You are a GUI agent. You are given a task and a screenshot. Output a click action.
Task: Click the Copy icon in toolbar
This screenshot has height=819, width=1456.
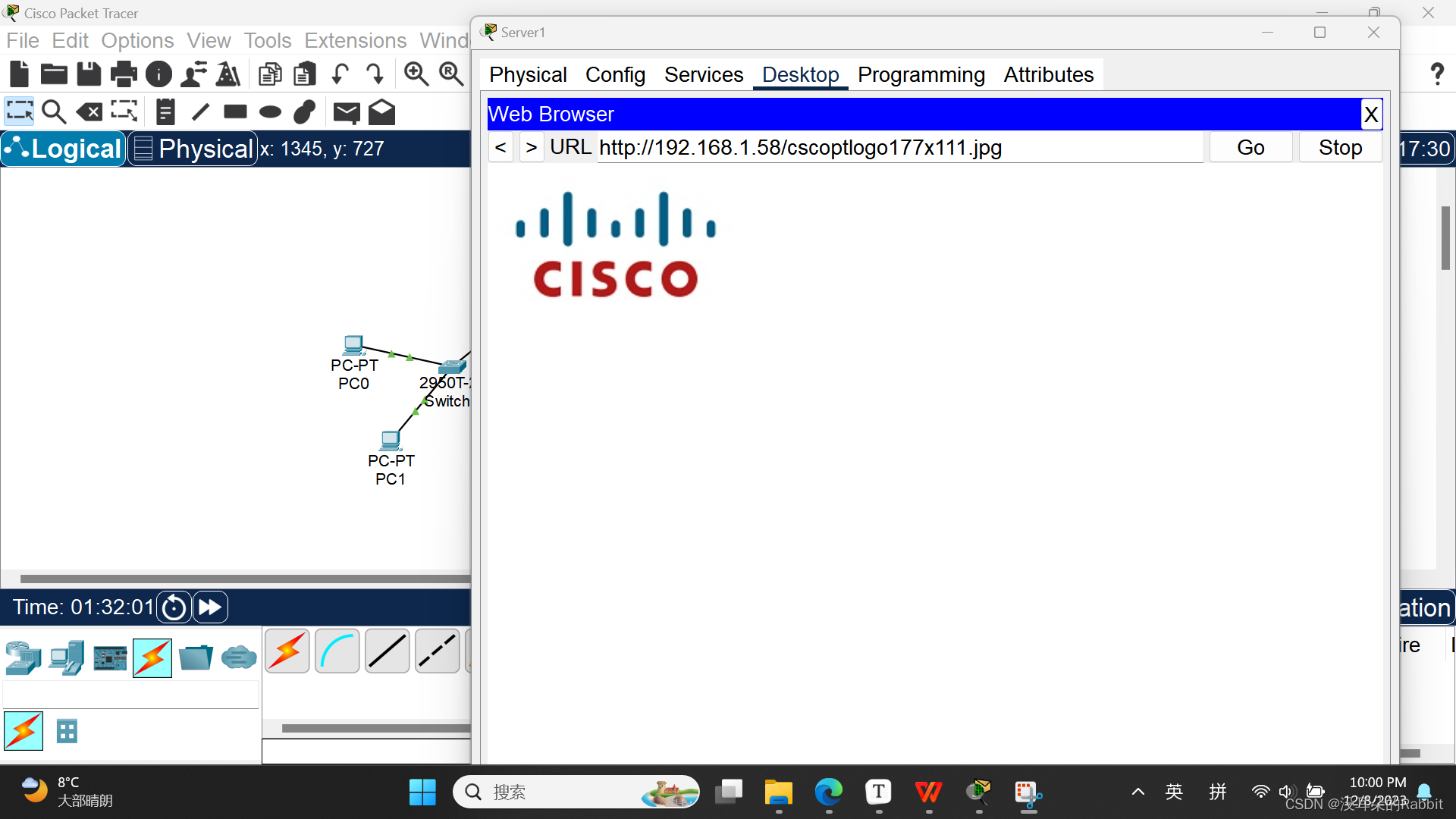pos(270,74)
